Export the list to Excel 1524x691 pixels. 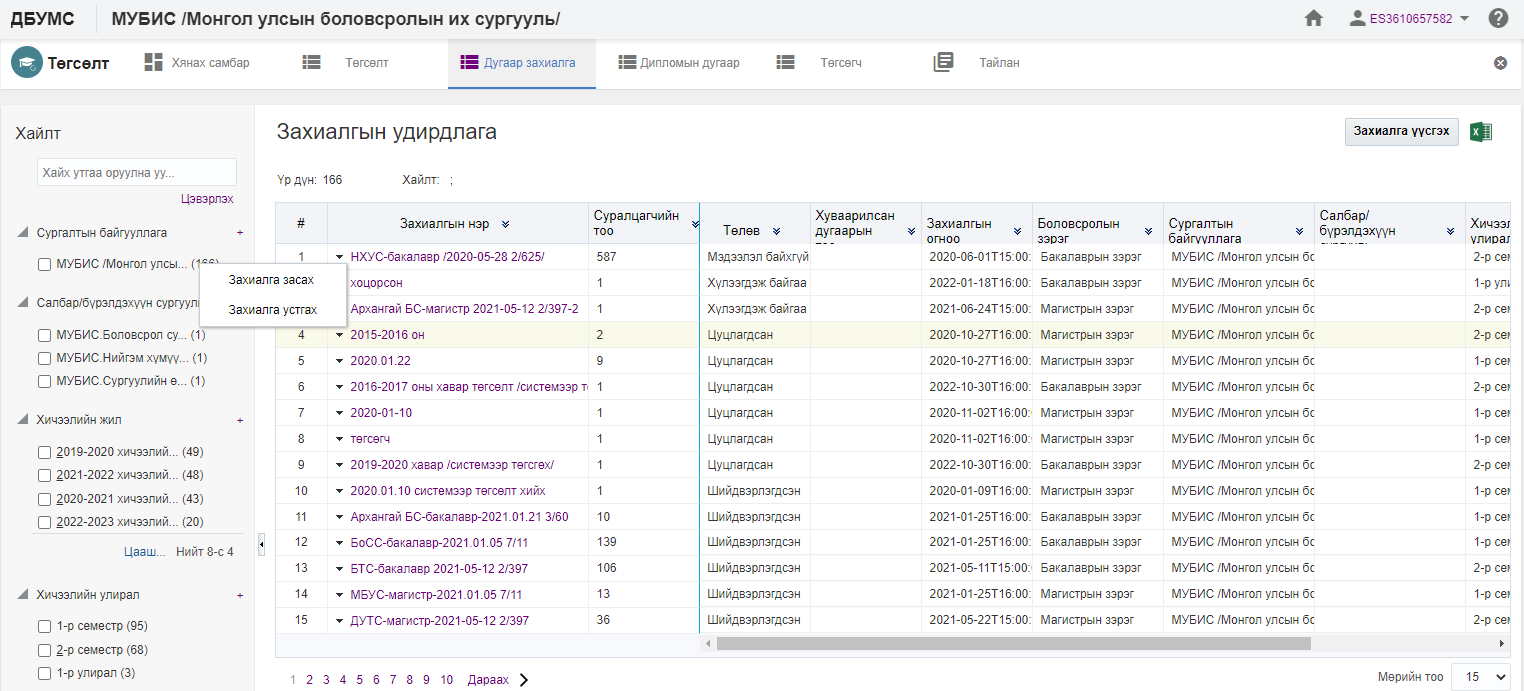click(1481, 132)
